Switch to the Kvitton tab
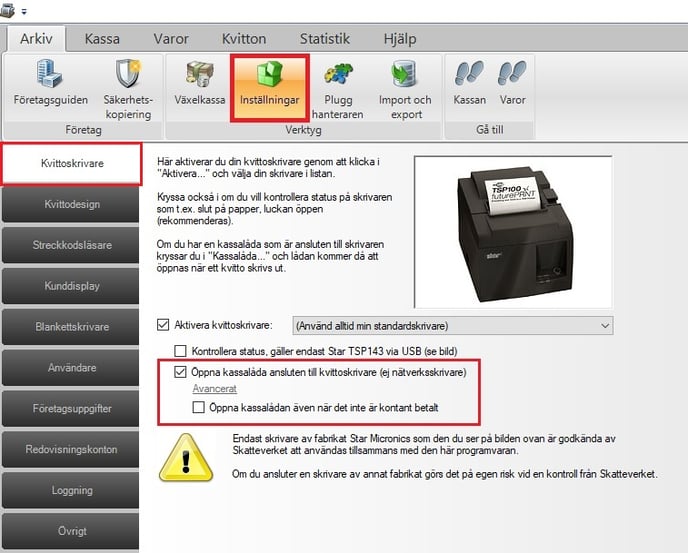This screenshot has height=553, width=688. tap(244, 39)
